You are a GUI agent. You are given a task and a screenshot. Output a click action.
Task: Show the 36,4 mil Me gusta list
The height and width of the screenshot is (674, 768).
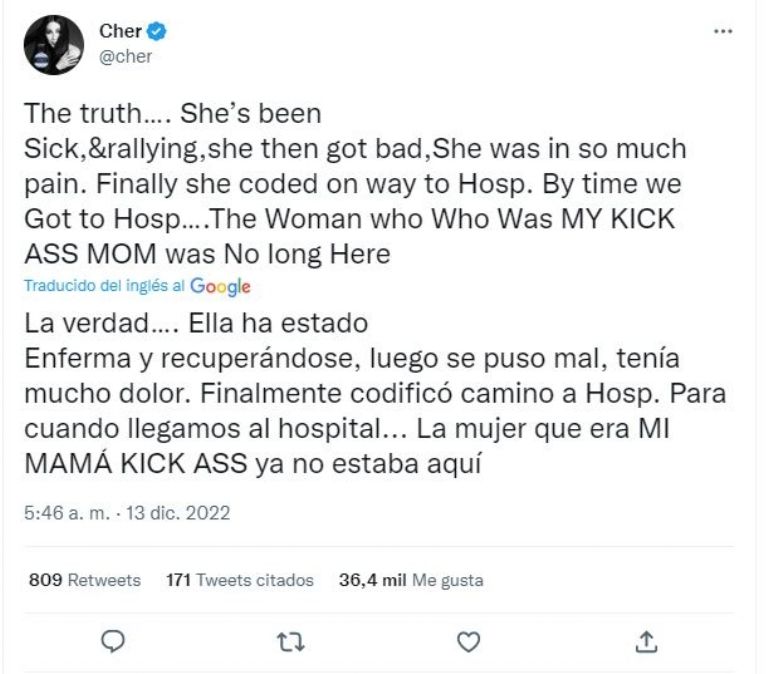(x=411, y=580)
